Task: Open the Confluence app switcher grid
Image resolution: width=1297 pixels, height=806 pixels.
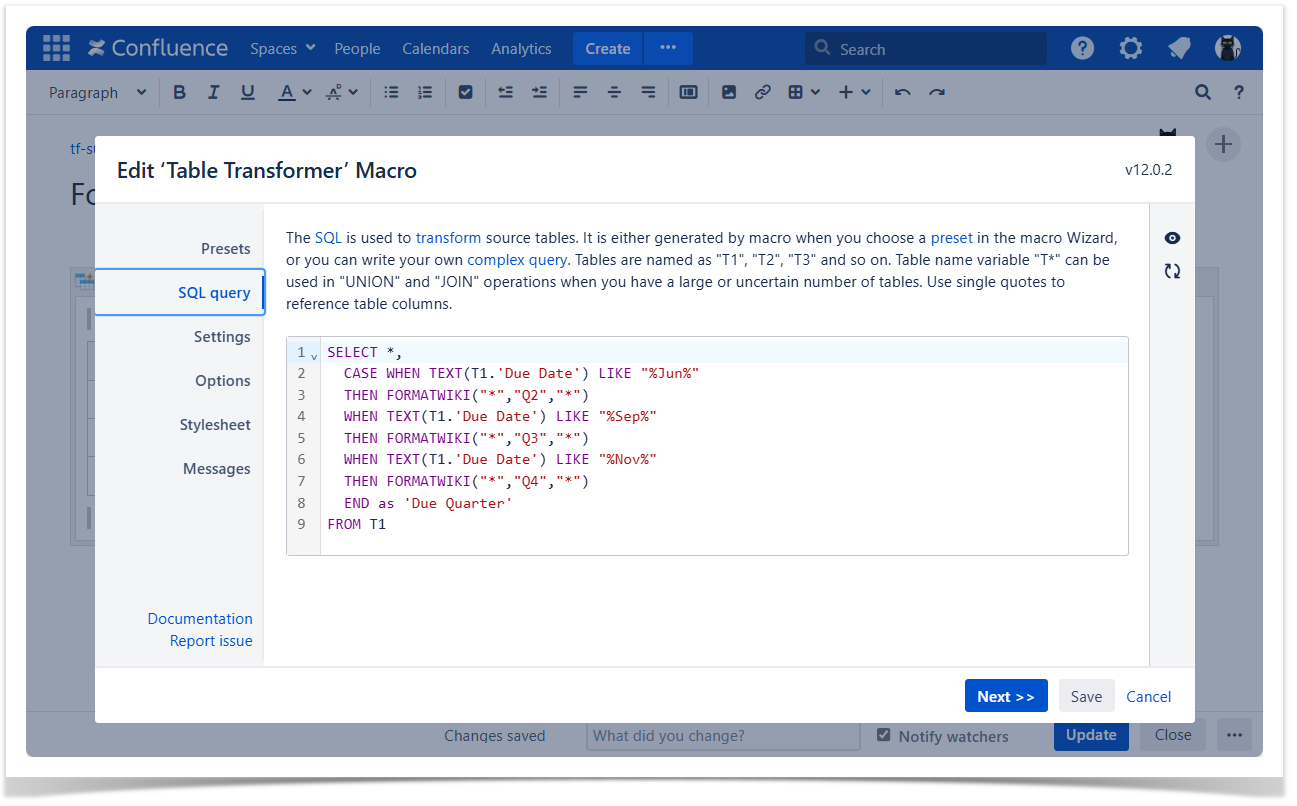Action: (x=56, y=48)
